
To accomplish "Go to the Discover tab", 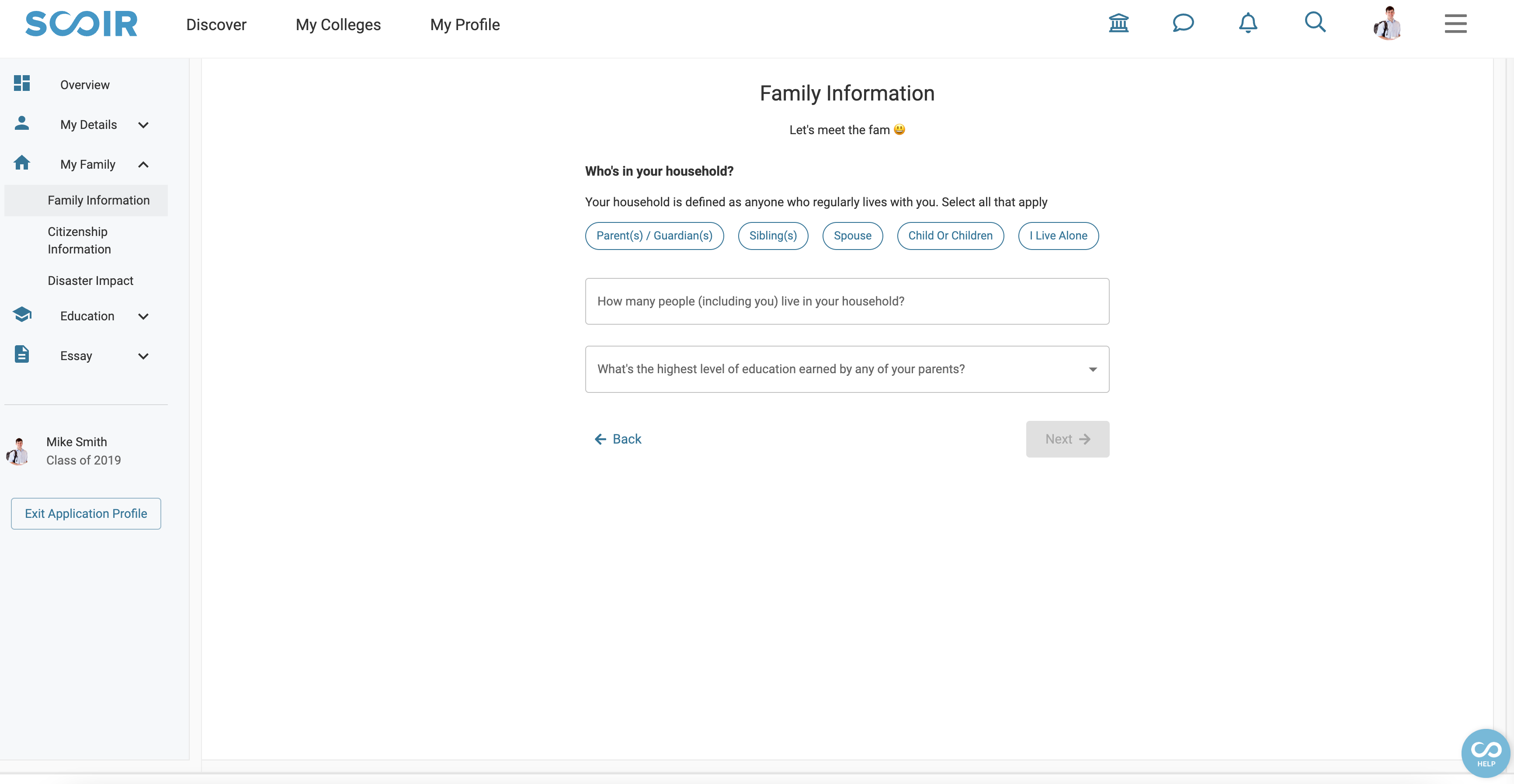I will [x=216, y=24].
